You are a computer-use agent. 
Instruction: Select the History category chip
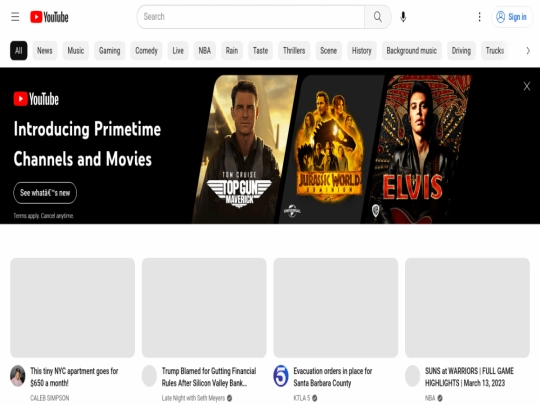362,51
